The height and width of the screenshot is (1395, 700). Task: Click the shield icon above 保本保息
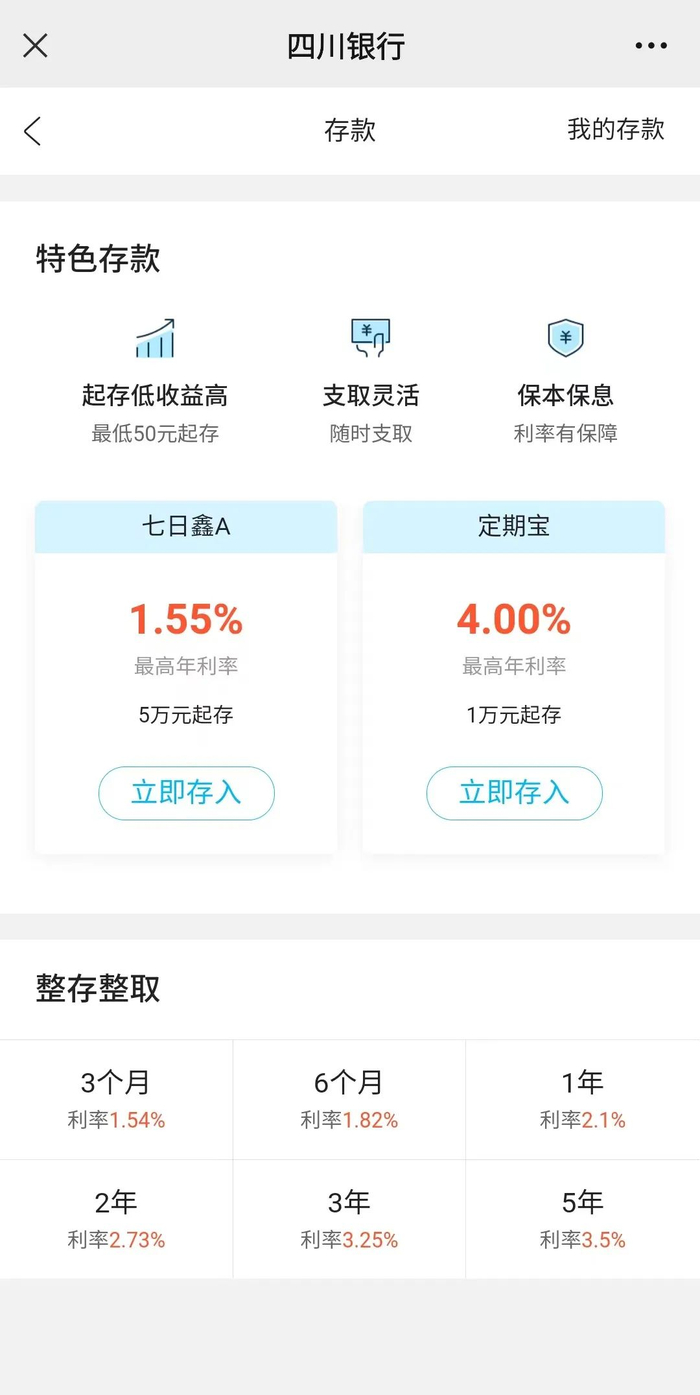(564, 337)
